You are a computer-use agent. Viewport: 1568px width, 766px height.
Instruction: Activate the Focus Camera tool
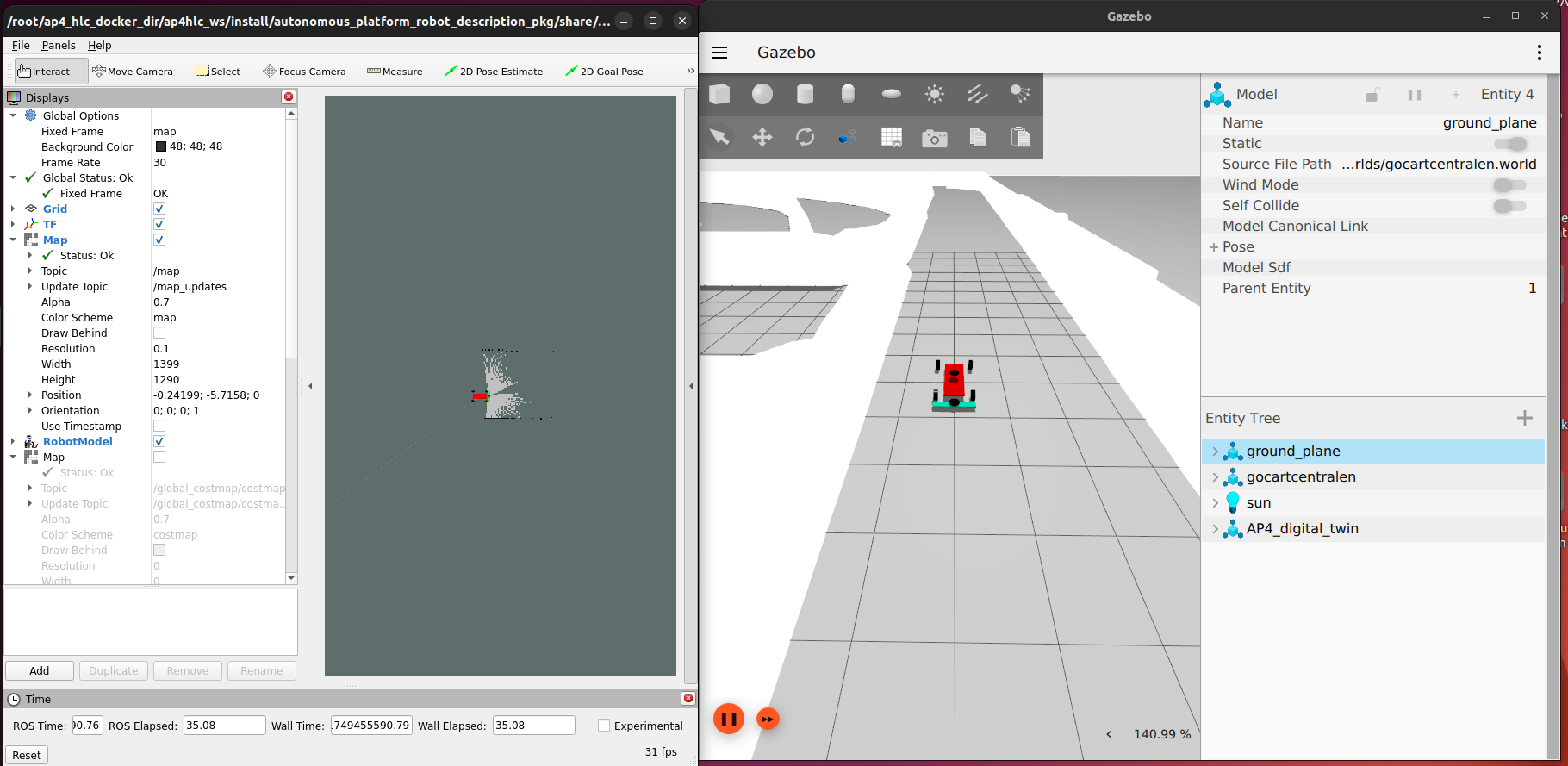304,72
